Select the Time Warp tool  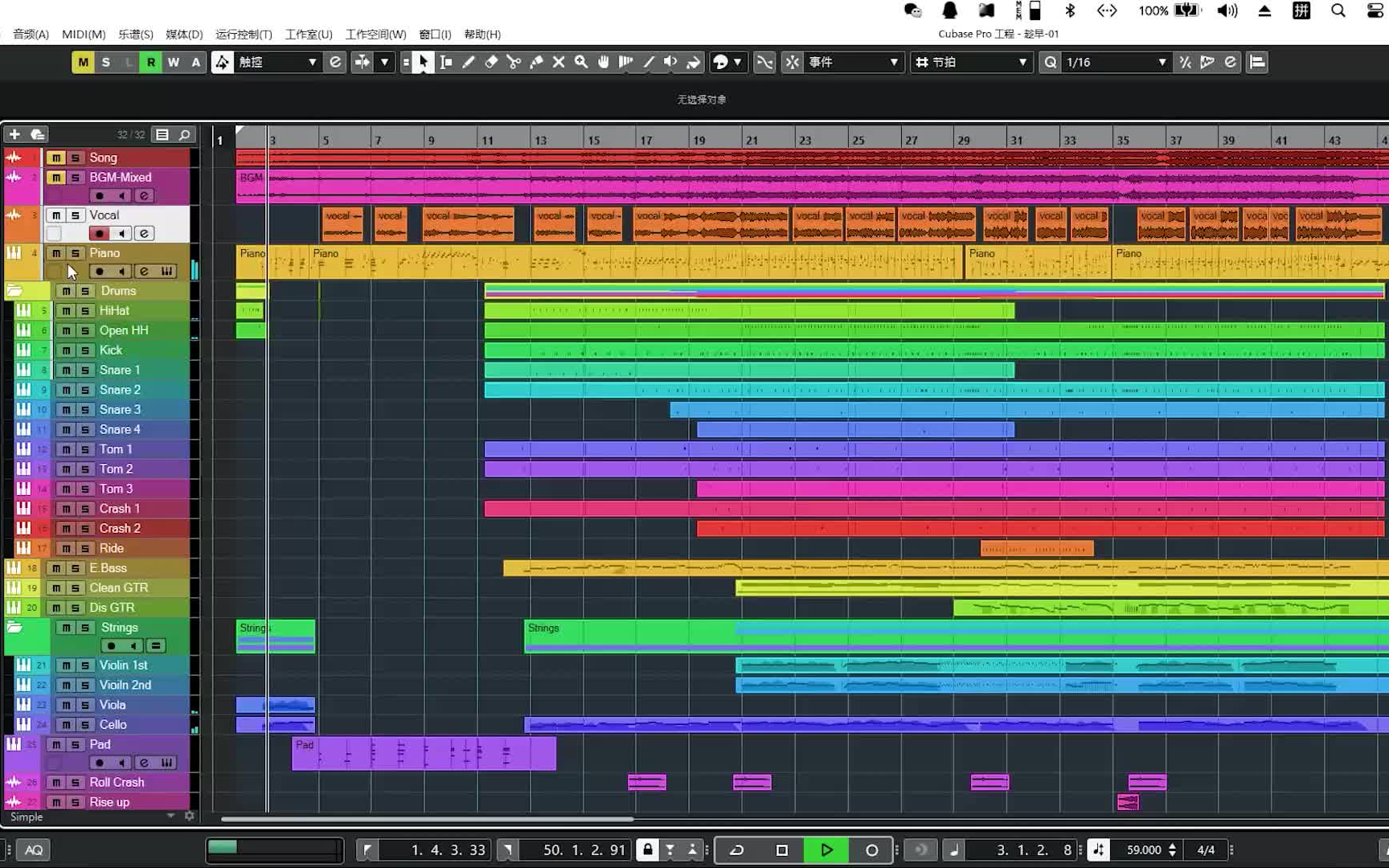[x=625, y=62]
